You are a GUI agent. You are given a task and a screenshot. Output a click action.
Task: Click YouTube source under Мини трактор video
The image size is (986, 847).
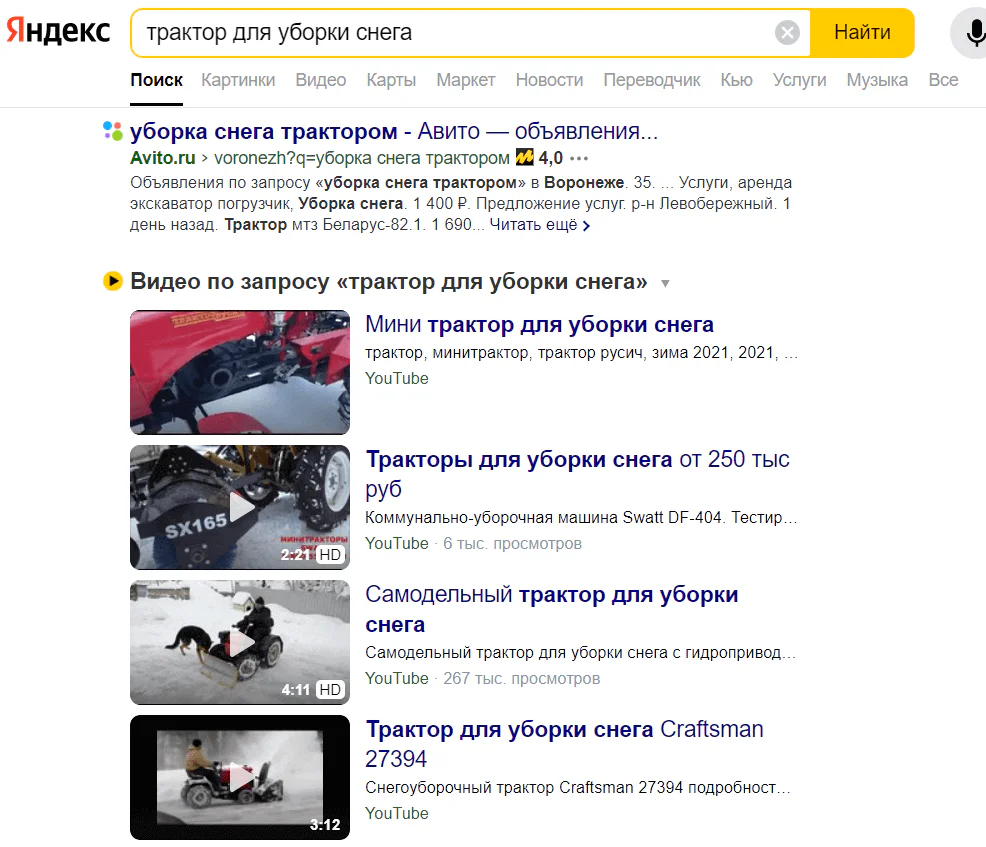(x=397, y=379)
